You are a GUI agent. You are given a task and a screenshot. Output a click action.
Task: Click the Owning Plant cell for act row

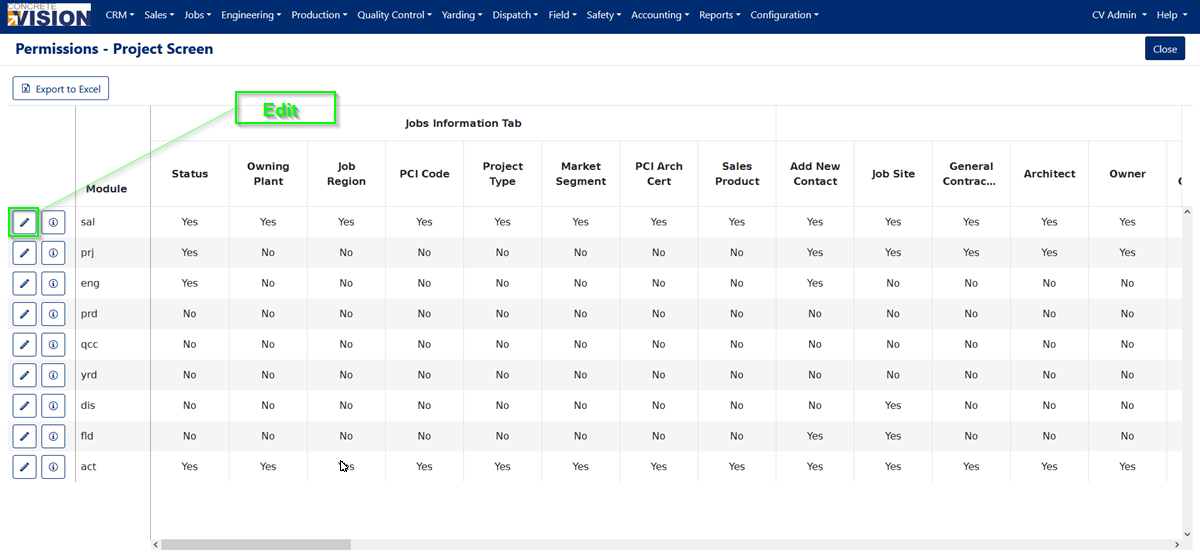click(268, 466)
